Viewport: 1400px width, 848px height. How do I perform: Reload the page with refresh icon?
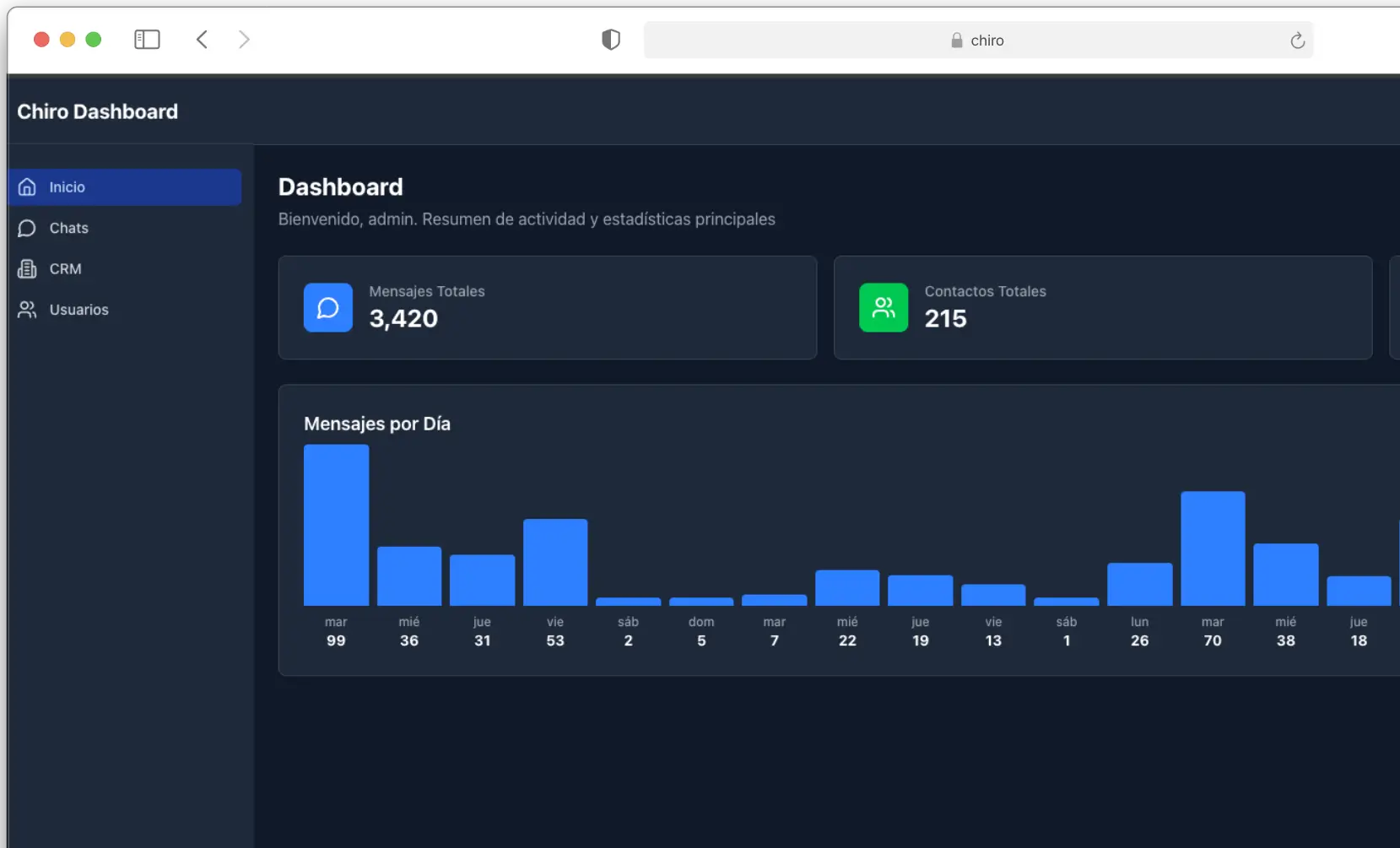pyautogui.click(x=1297, y=41)
